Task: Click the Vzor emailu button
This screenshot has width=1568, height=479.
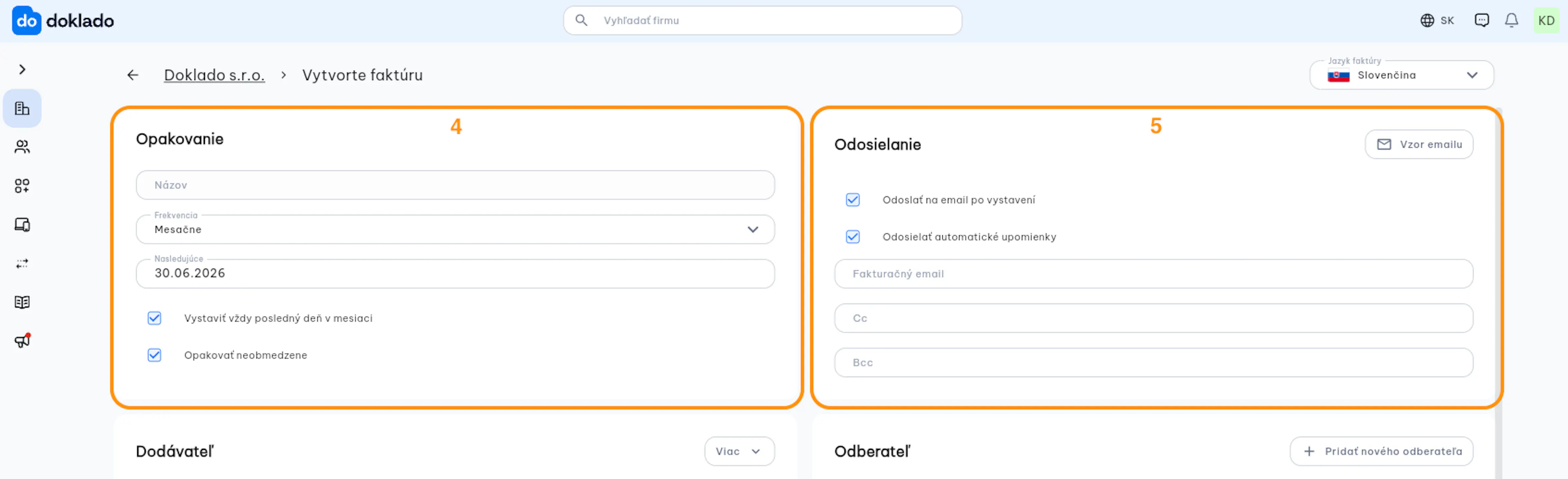Action: coord(1418,144)
